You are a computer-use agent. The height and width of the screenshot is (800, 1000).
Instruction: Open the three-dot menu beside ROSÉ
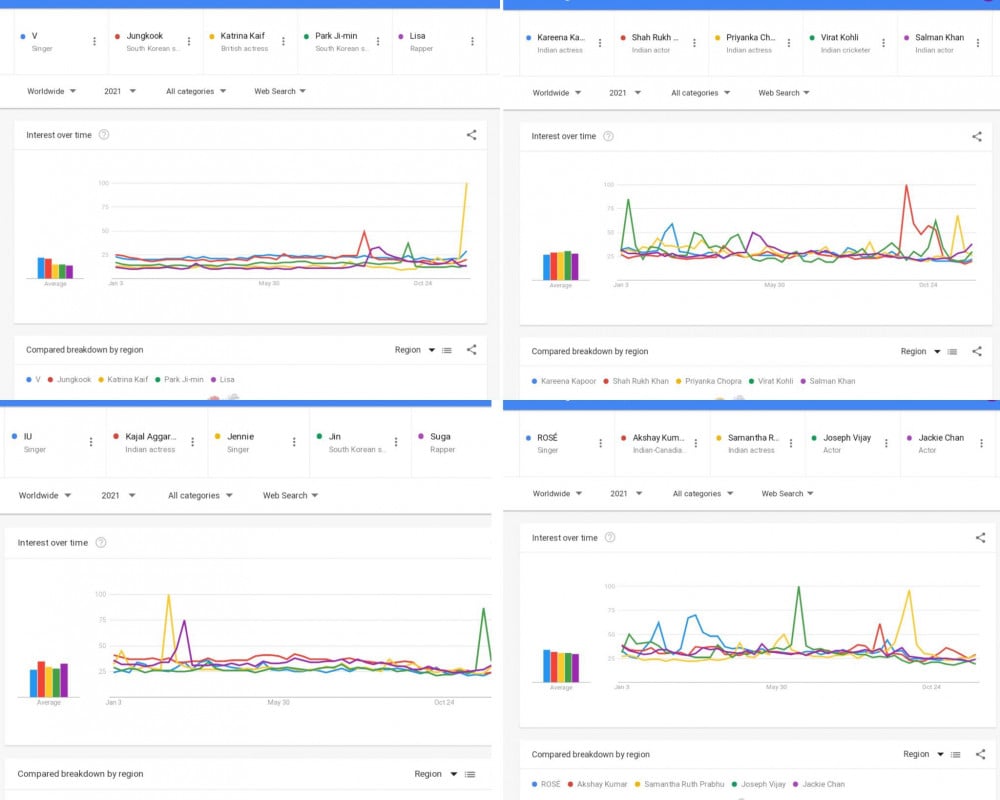(x=600, y=443)
